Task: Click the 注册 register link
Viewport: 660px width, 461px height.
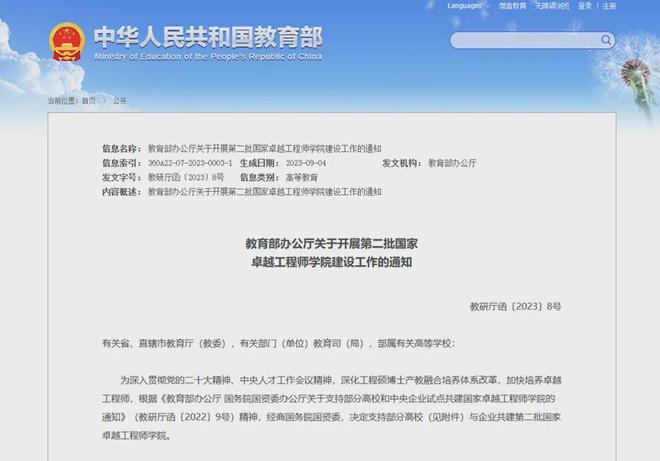Action: (609, 6)
